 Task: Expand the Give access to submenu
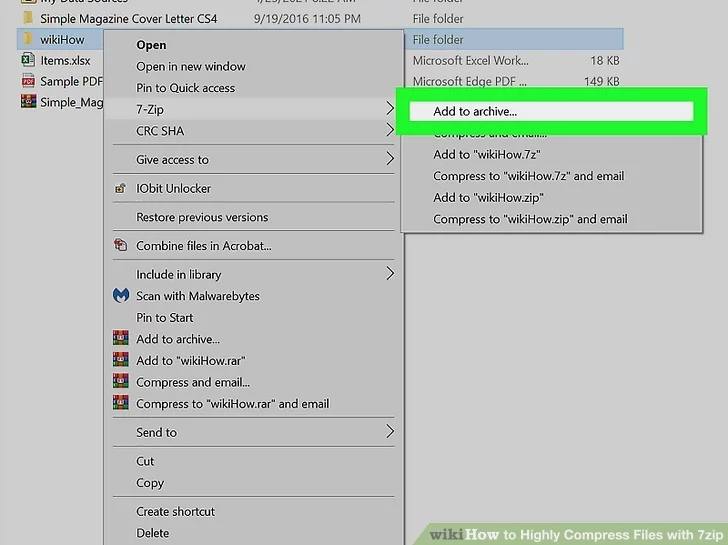tap(390, 159)
